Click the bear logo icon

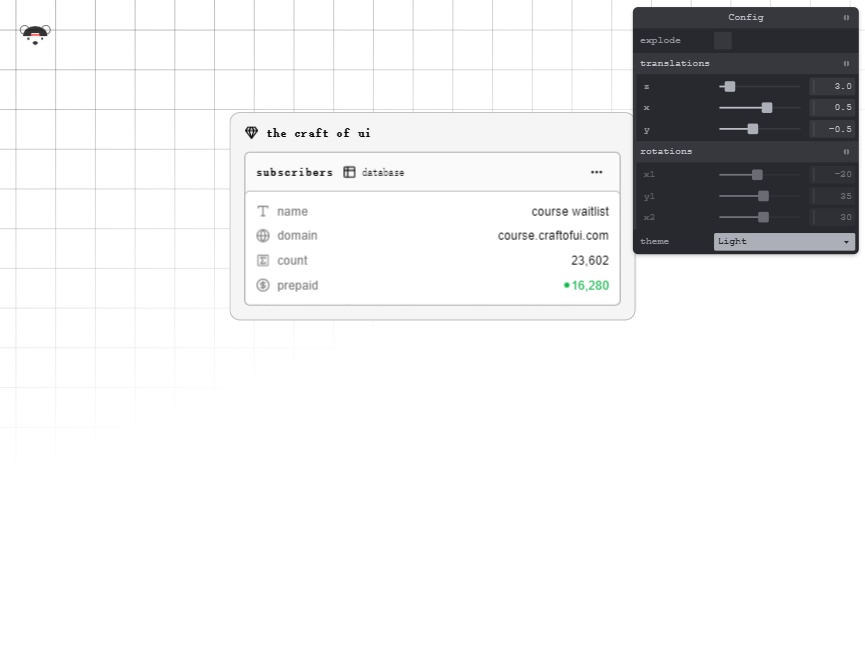[35, 34]
